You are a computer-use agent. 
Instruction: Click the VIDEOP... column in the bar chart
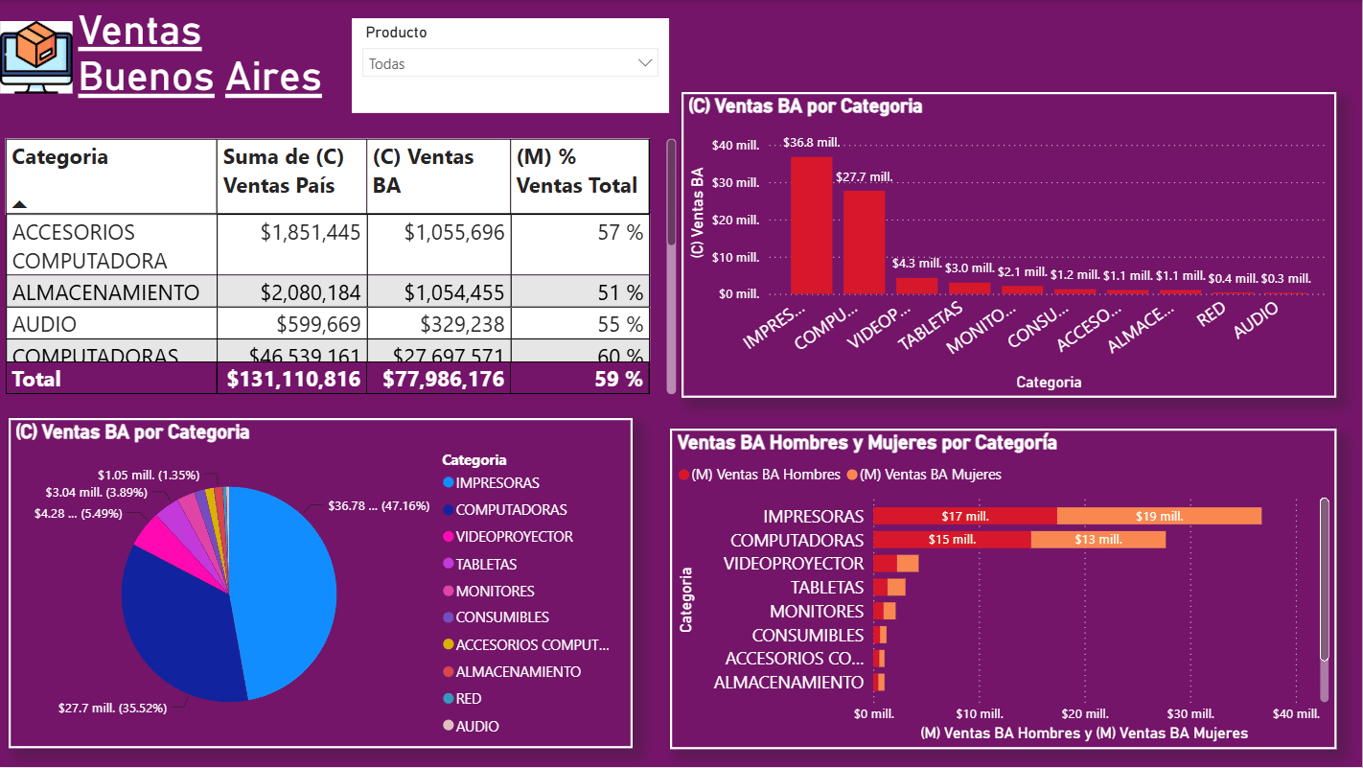click(x=917, y=286)
